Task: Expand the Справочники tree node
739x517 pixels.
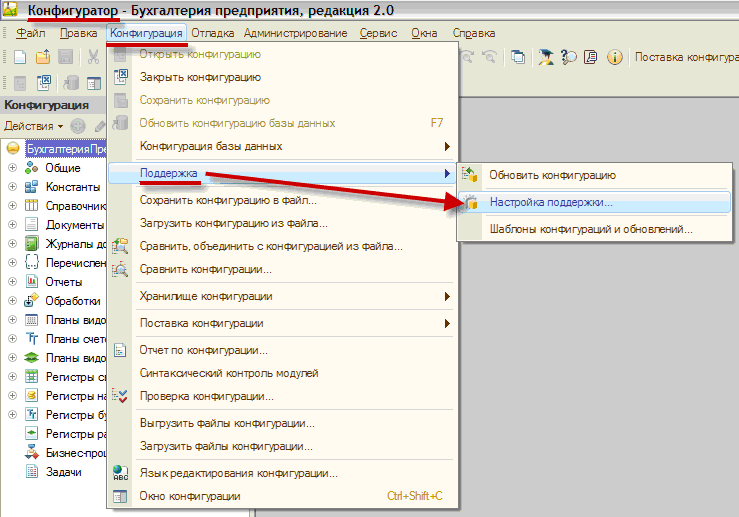Action: coord(13,206)
